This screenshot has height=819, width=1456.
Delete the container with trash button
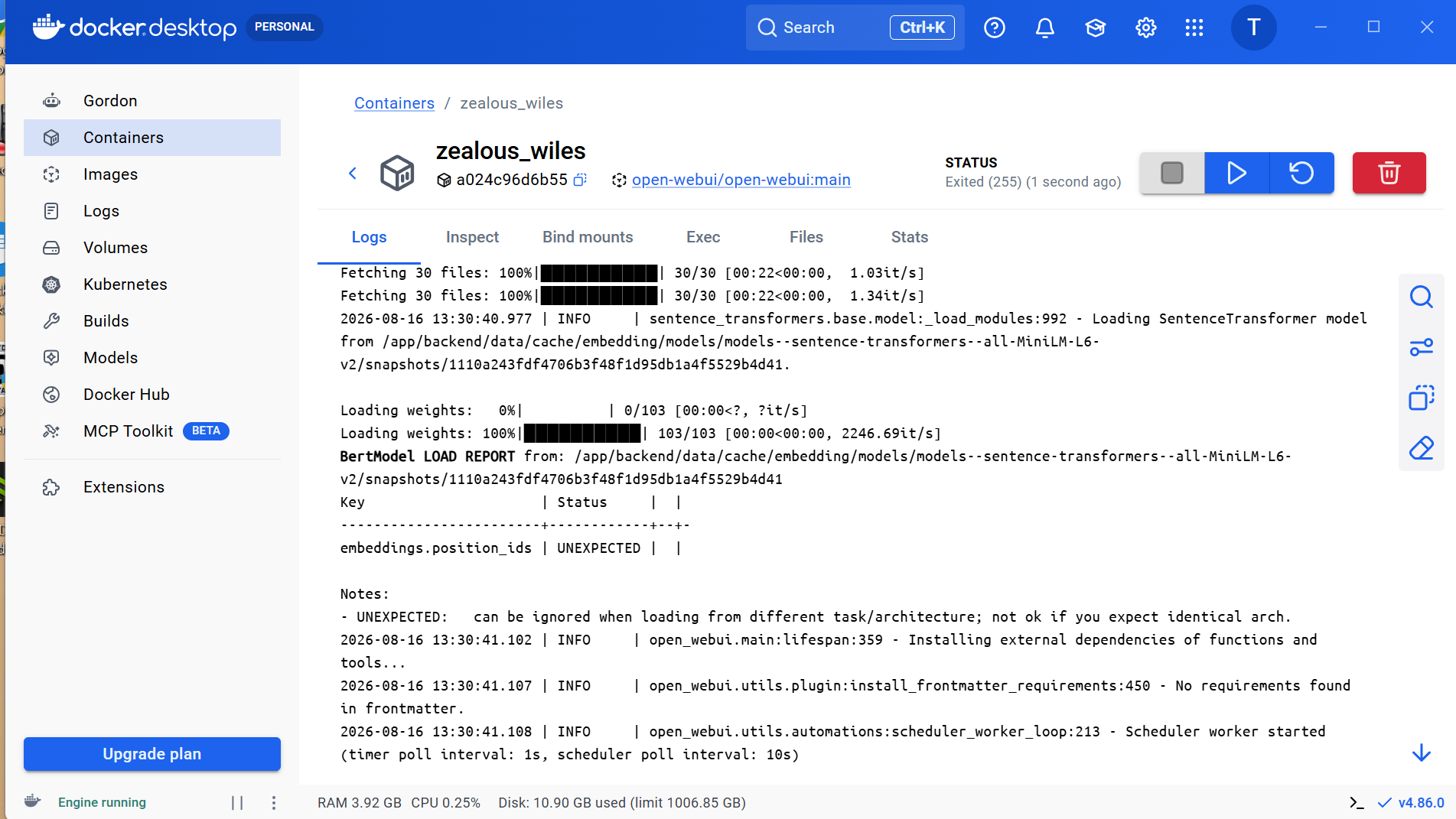[x=1389, y=173]
